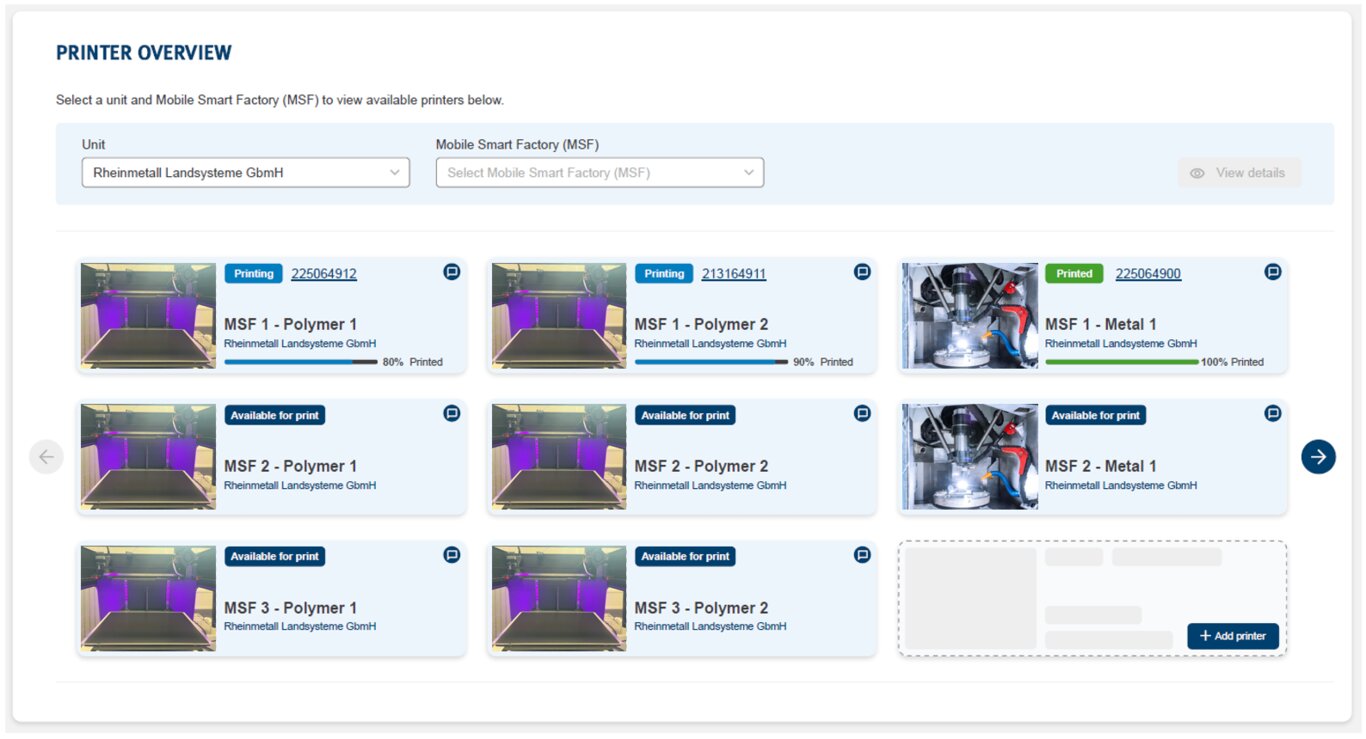Open print job link 225064900
The height and width of the screenshot is (739, 1366).
coord(1148,274)
